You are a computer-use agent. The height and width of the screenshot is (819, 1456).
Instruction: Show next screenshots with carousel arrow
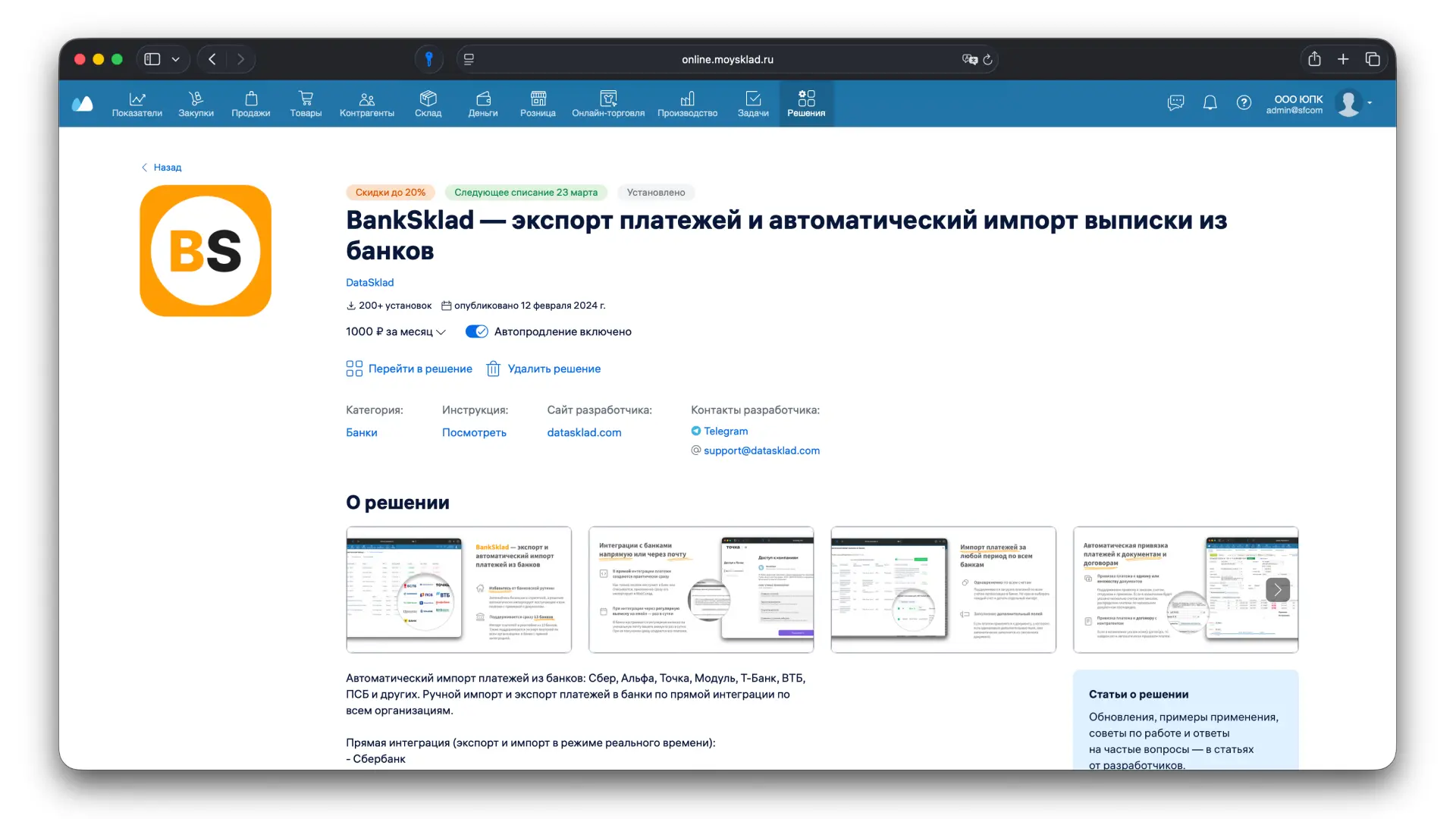click(1277, 589)
